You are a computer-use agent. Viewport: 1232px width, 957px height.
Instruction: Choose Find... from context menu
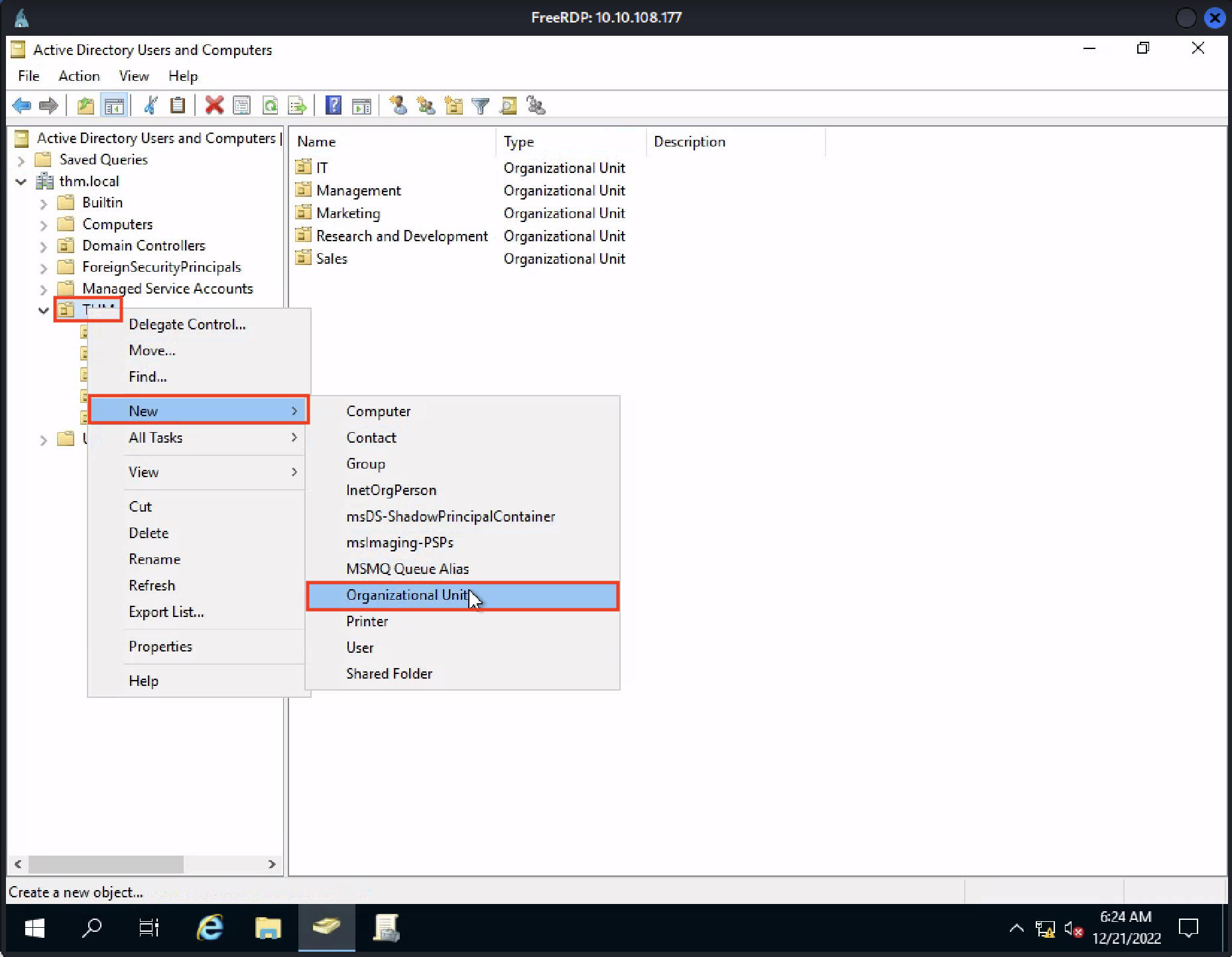coord(199,376)
